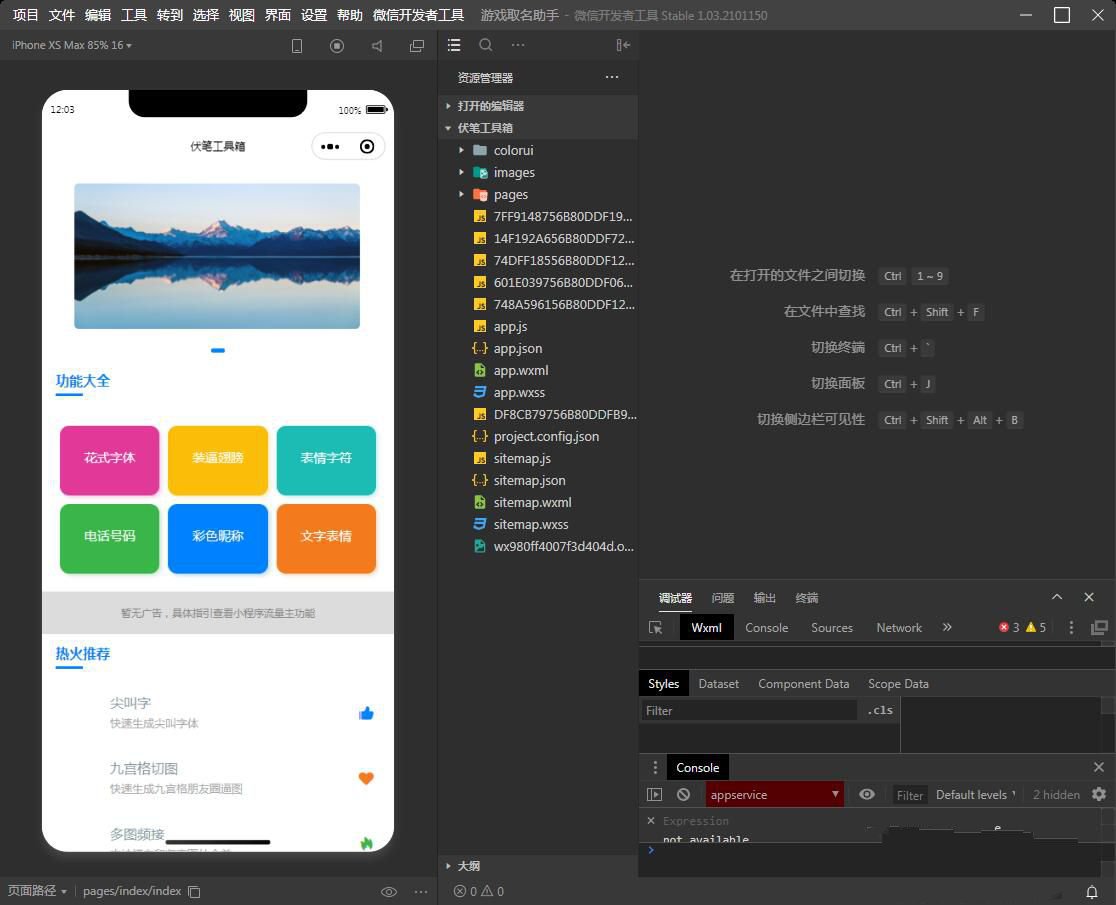This screenshot has height=905, width=1116.
Task: Click the record circle icon in simulator toolbar
Action: tap(337, 46)
